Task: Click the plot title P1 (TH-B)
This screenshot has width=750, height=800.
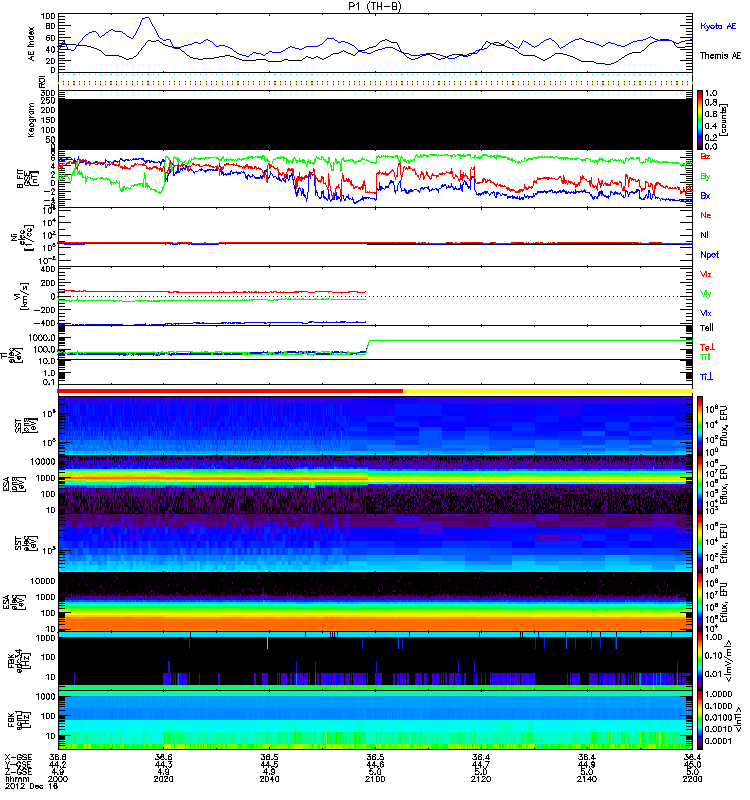Action: click(374, 6)
